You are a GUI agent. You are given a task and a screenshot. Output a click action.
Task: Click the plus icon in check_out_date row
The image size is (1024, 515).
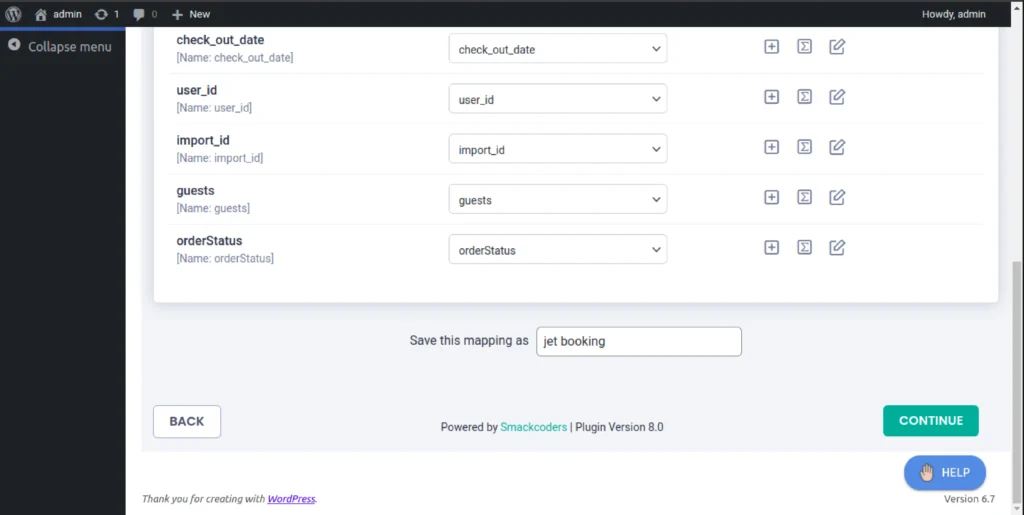click(771, 47)
